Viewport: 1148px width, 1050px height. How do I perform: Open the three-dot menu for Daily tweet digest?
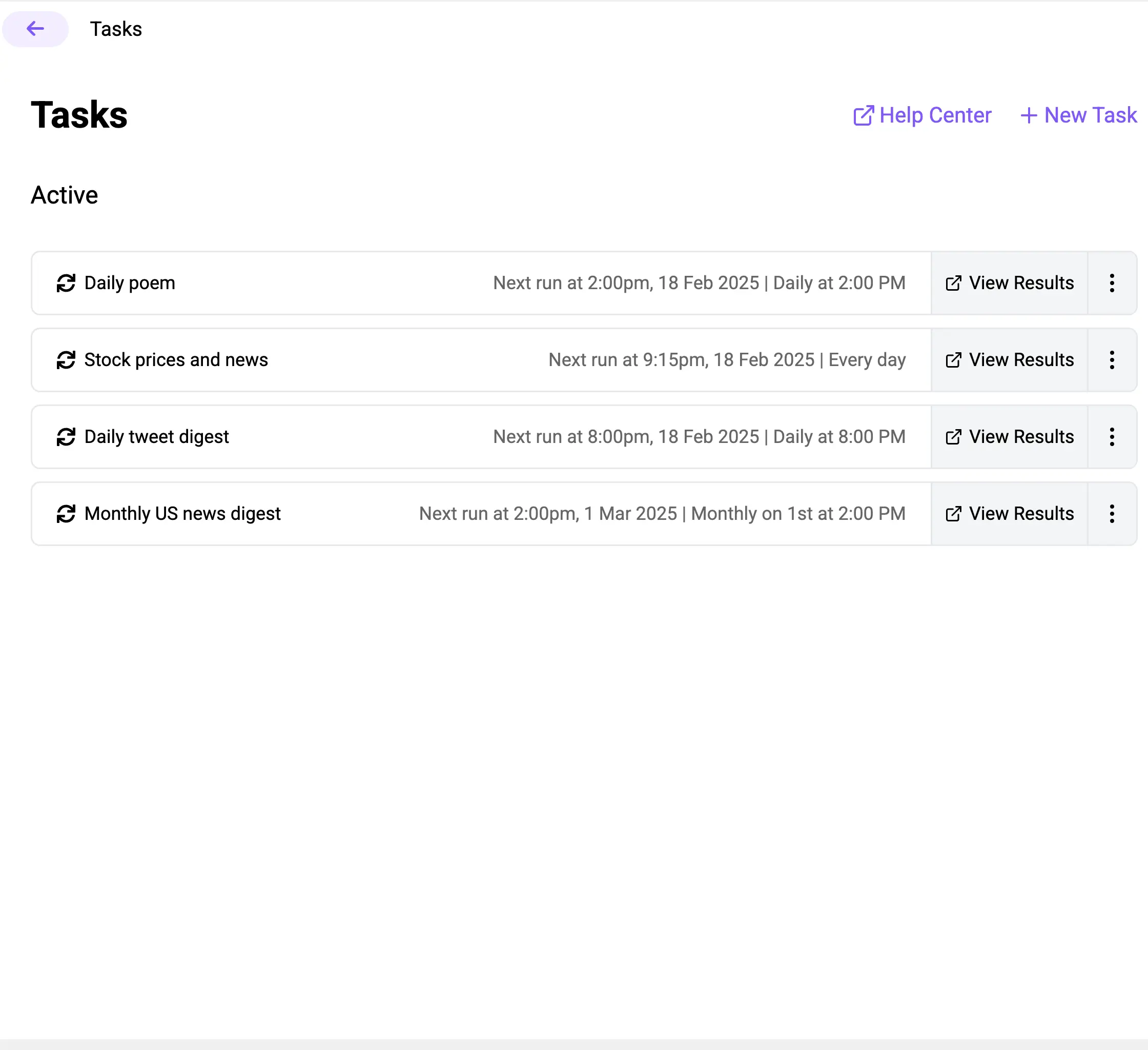pyautogui.click(x=1112, y=437)
